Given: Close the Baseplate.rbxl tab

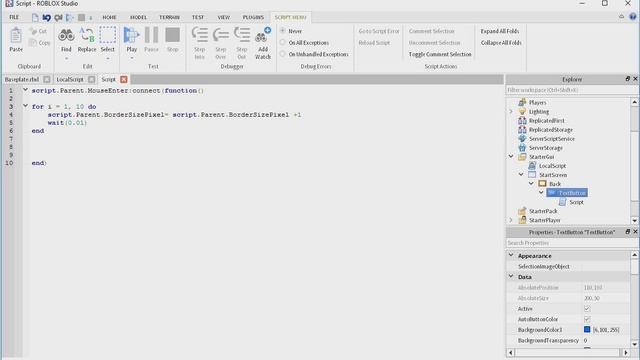Looking at the screenshot, I should point(47,79).
